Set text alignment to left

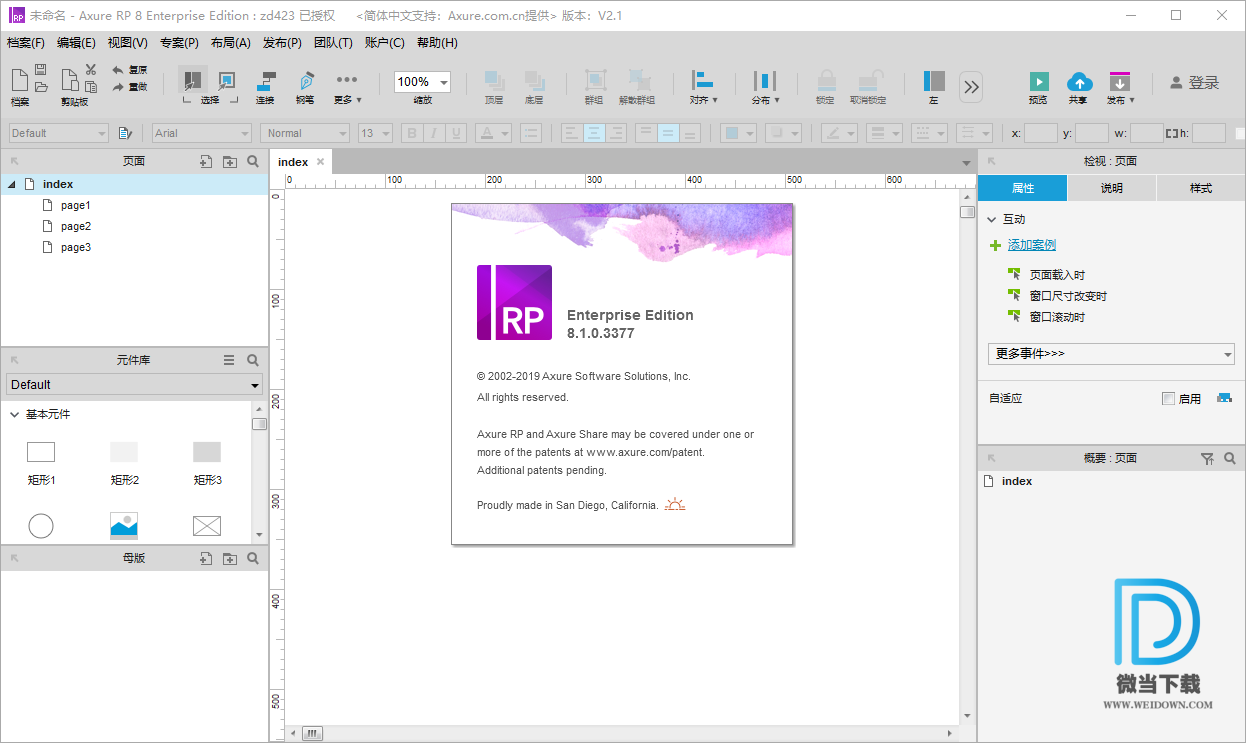click(572, 133)
